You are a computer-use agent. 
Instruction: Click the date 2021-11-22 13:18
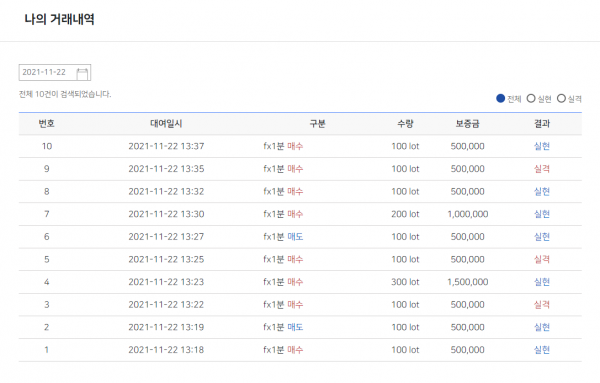point(166,350)
